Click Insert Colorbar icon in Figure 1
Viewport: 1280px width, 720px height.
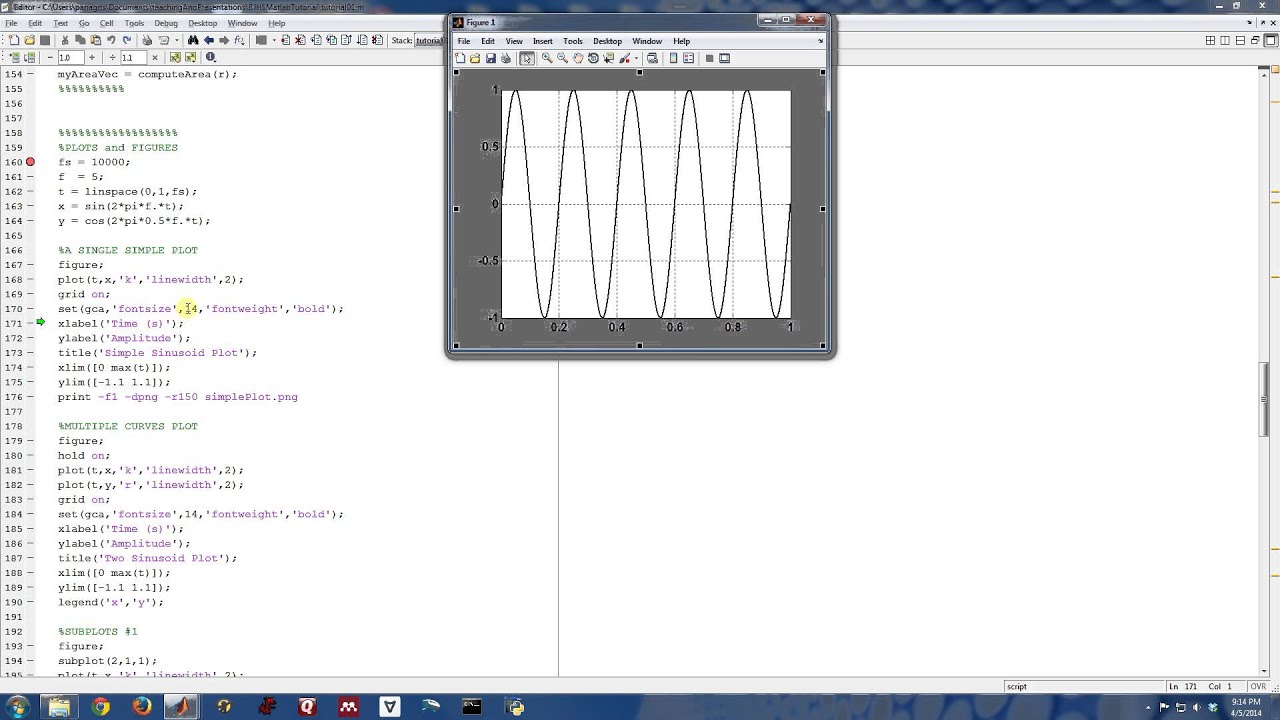pos(673,58)
